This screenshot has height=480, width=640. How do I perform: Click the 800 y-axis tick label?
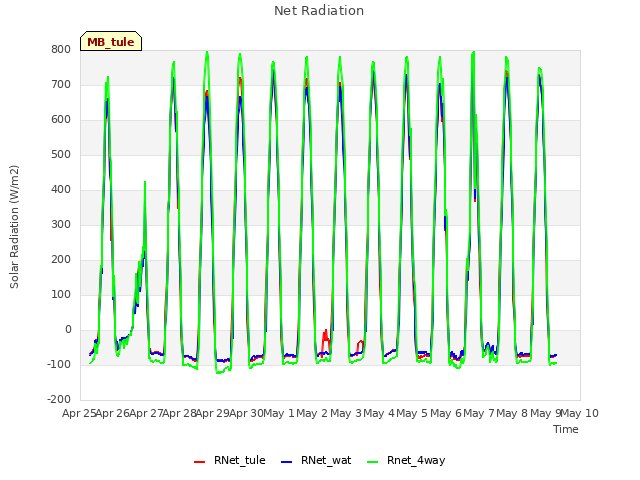pos(61,49)
